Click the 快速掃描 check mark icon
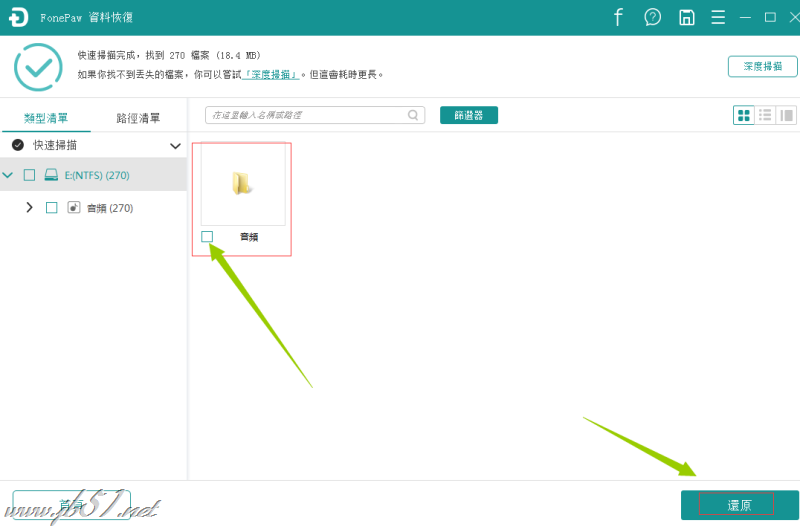This screenshot has height=529, width=800. pyautogui.click(x=18, y=145)
